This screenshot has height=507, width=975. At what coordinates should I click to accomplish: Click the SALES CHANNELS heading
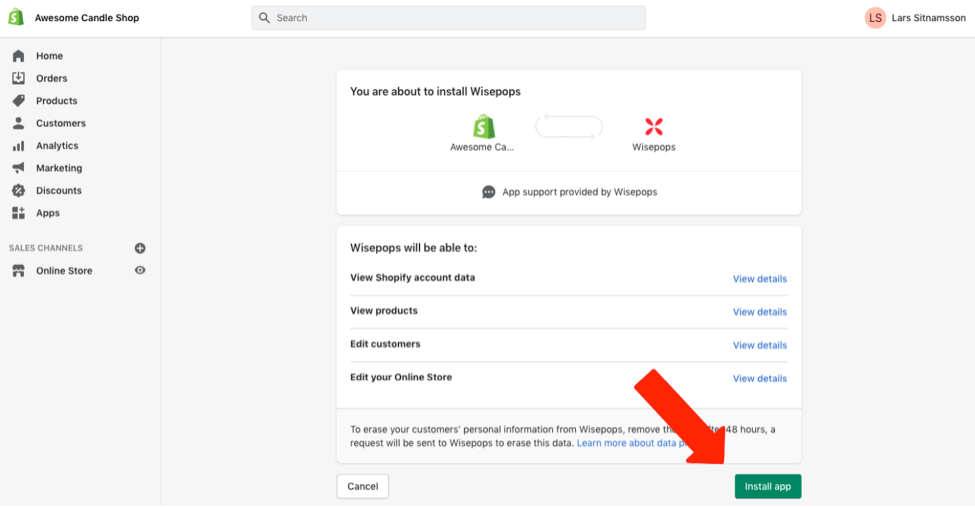[46, 248]
